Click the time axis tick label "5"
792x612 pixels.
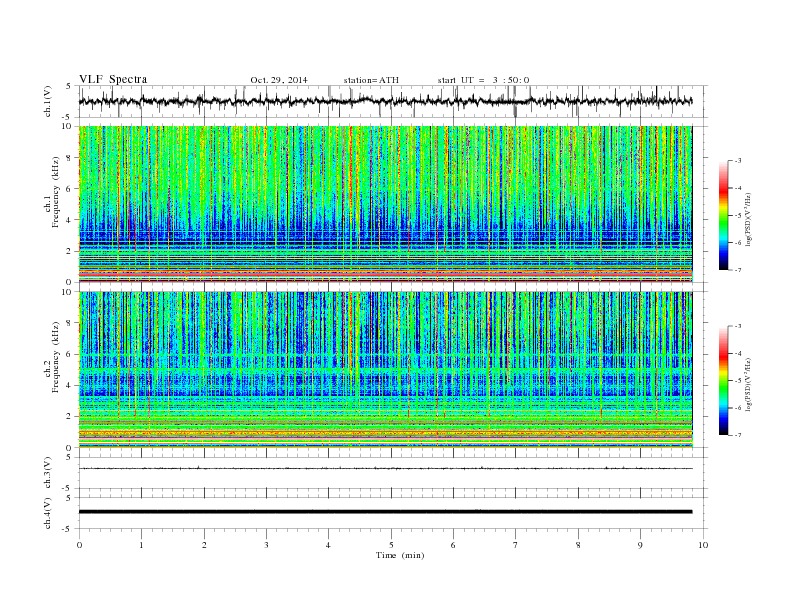(x=391, y=545)
